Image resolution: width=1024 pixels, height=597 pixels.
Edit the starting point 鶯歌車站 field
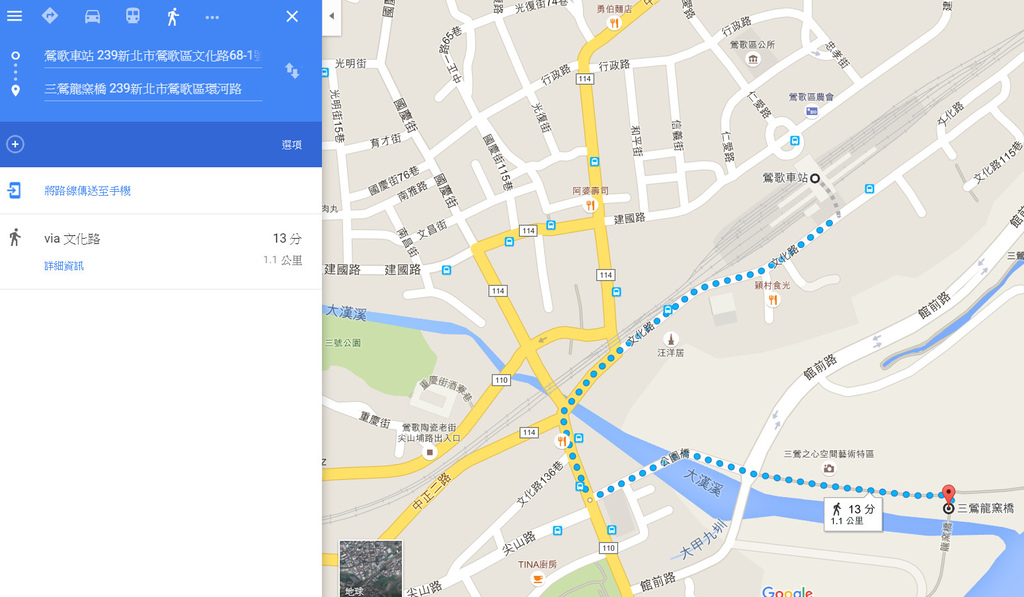click(x=152, y=56)
